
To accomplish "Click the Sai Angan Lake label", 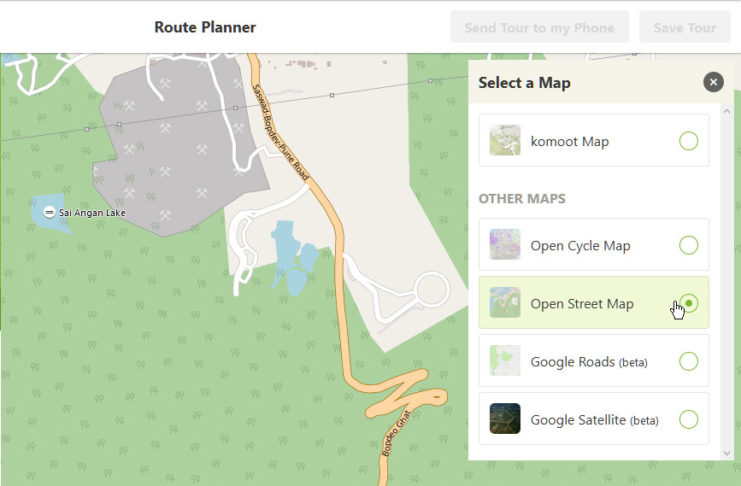I will [93, 213].
